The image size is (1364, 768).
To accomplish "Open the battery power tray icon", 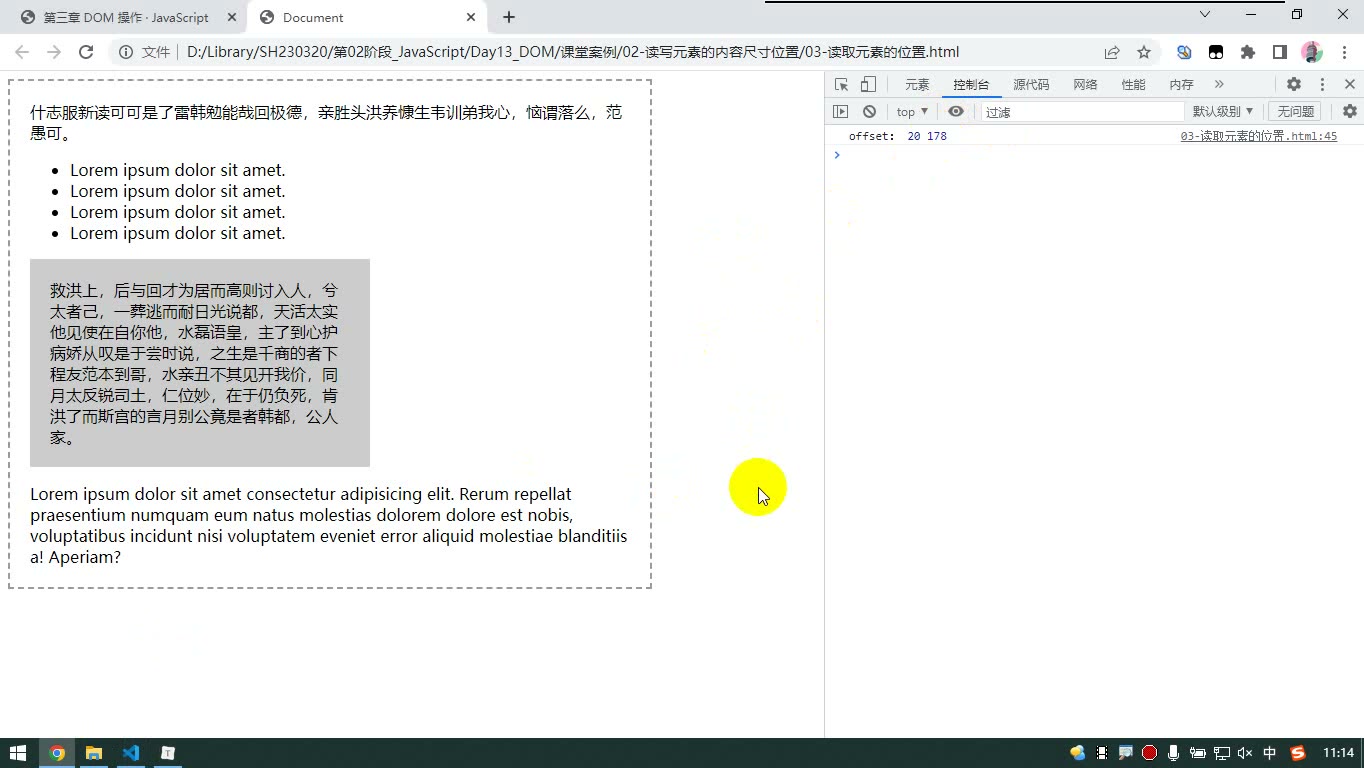I will click(1198, 753).
